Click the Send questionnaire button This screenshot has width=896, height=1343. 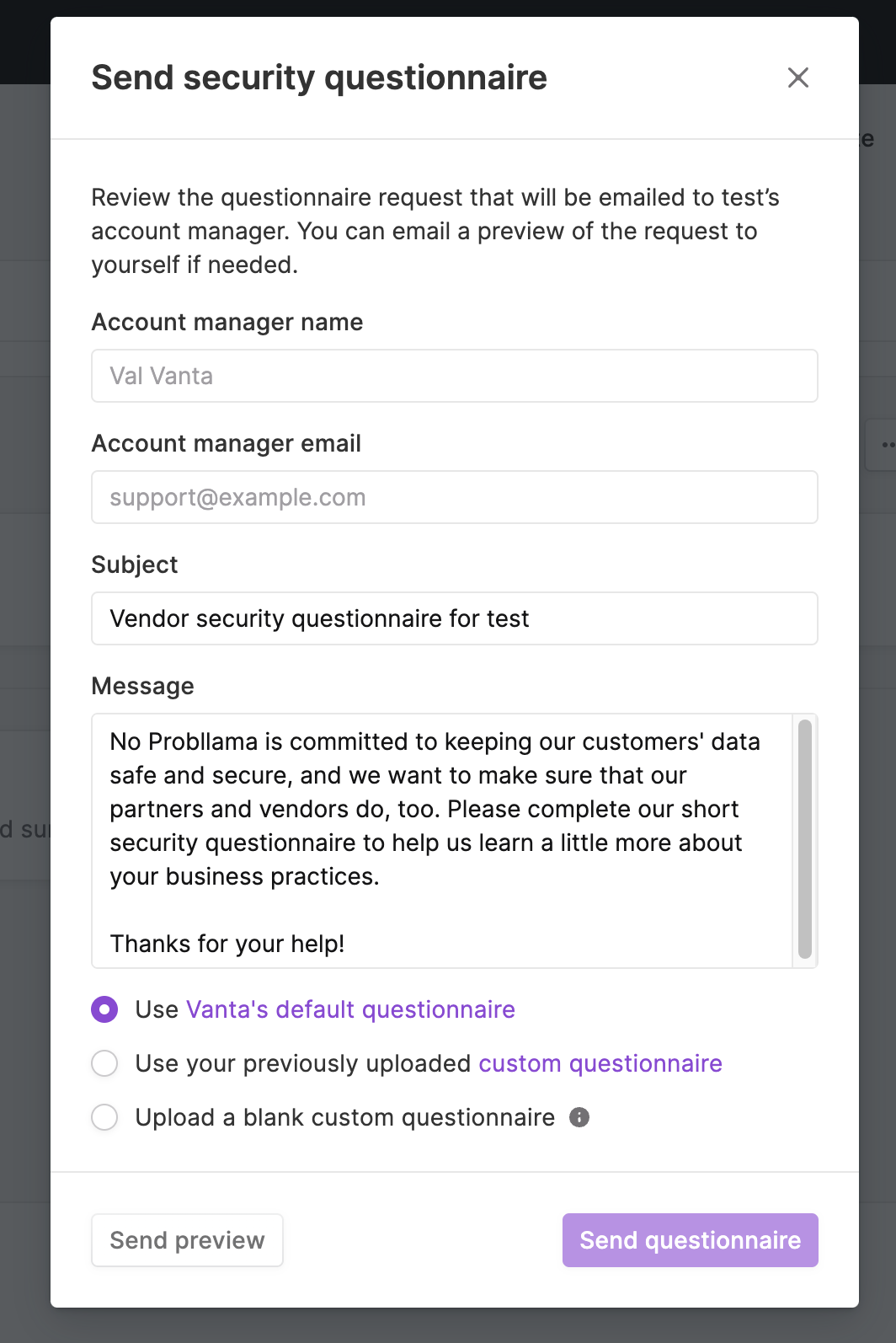(691, 1240)
